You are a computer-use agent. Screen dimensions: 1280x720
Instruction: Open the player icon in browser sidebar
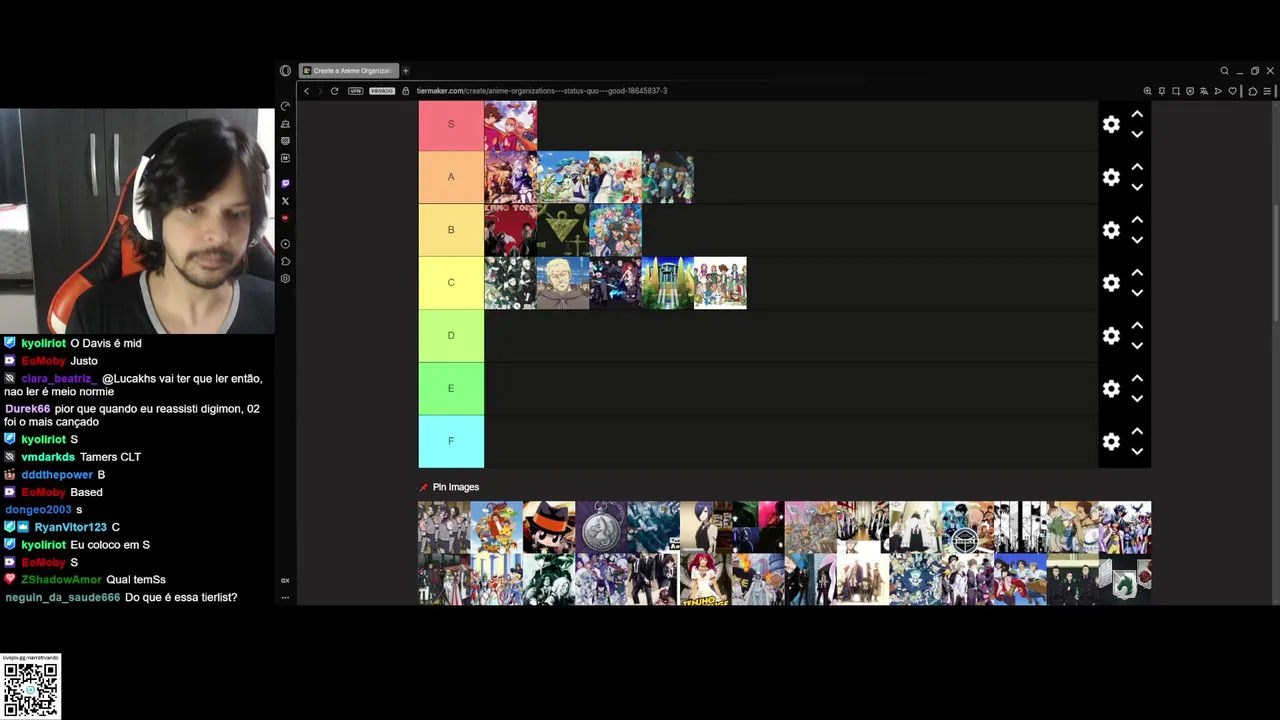(285, 244)
